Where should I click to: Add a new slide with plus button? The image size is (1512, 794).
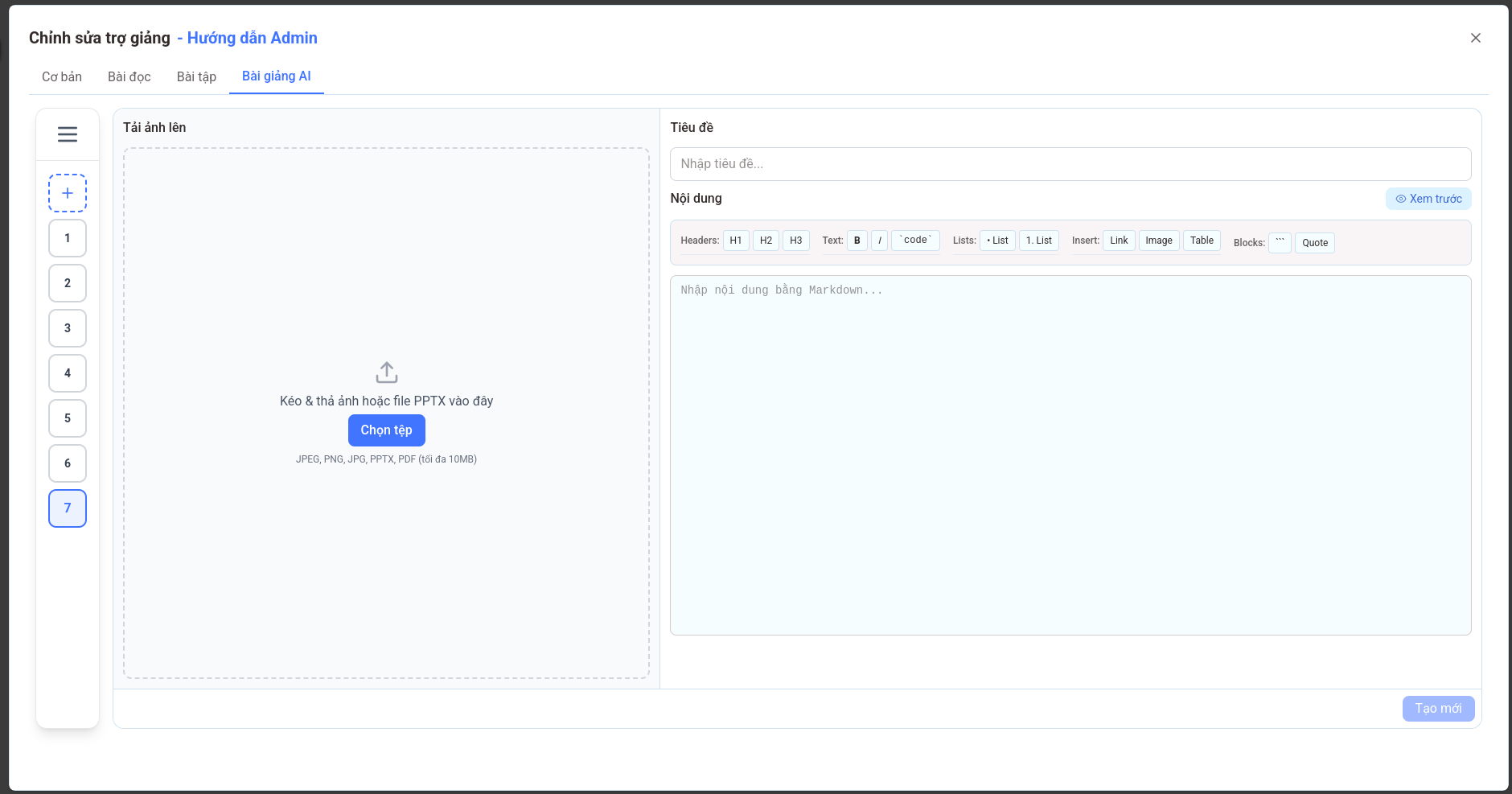(x=68, y=193)
